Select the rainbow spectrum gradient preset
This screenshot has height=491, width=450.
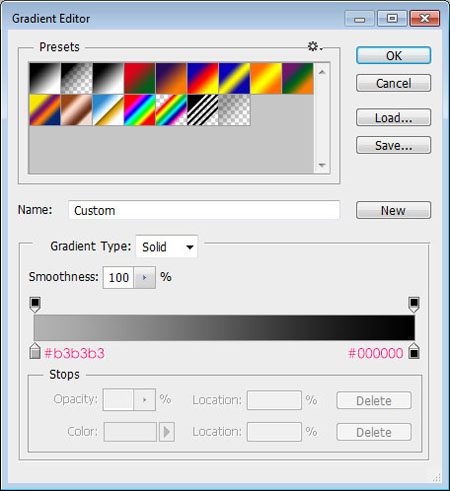[140, 110]
